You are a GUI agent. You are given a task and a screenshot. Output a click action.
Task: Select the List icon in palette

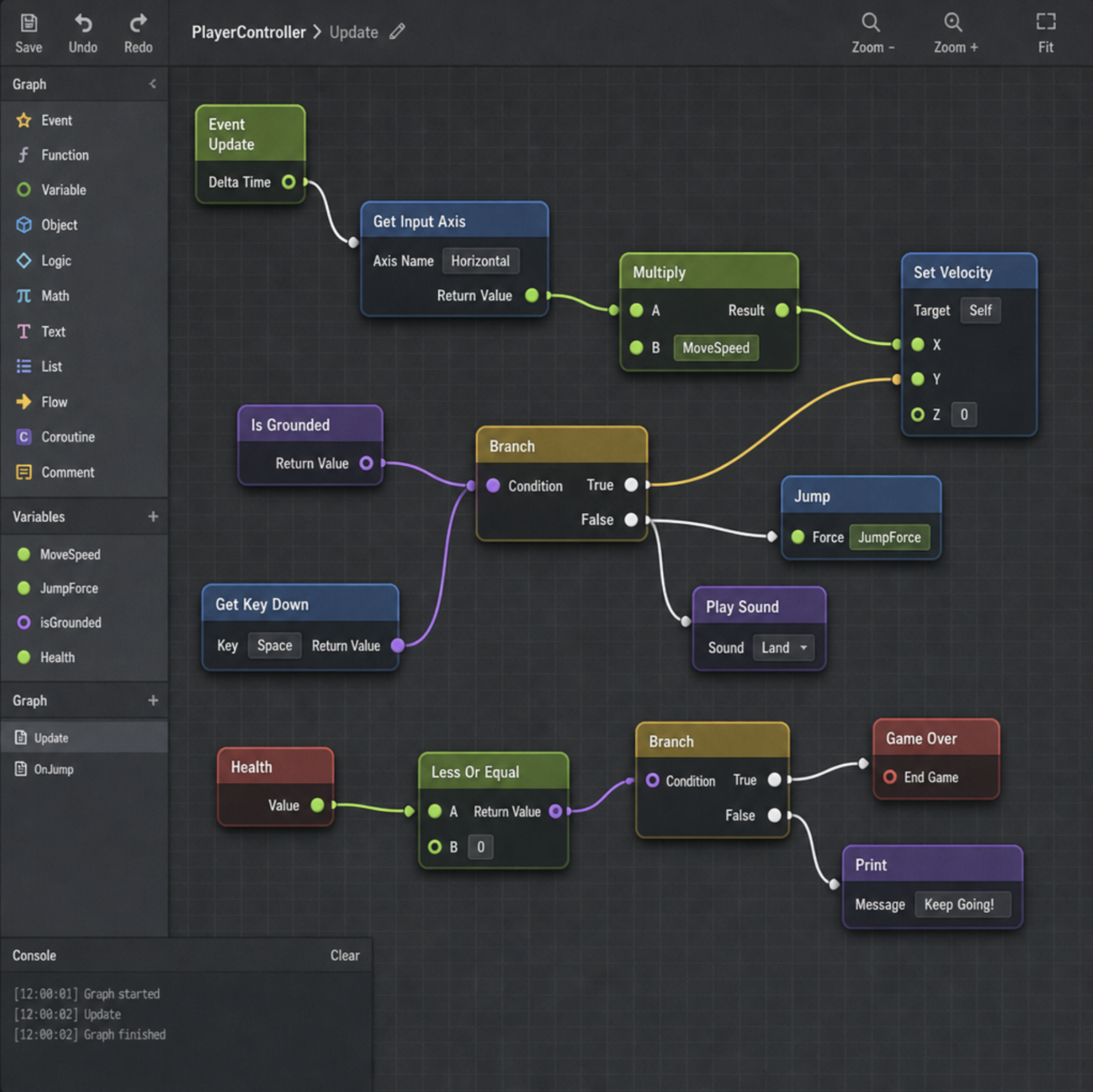24,366
